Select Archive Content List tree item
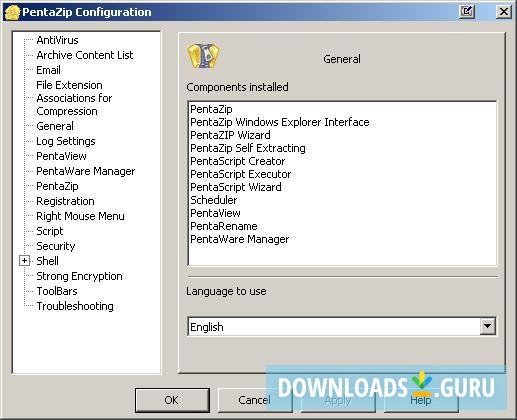This screenshot has width=517, height=420. 85,55
